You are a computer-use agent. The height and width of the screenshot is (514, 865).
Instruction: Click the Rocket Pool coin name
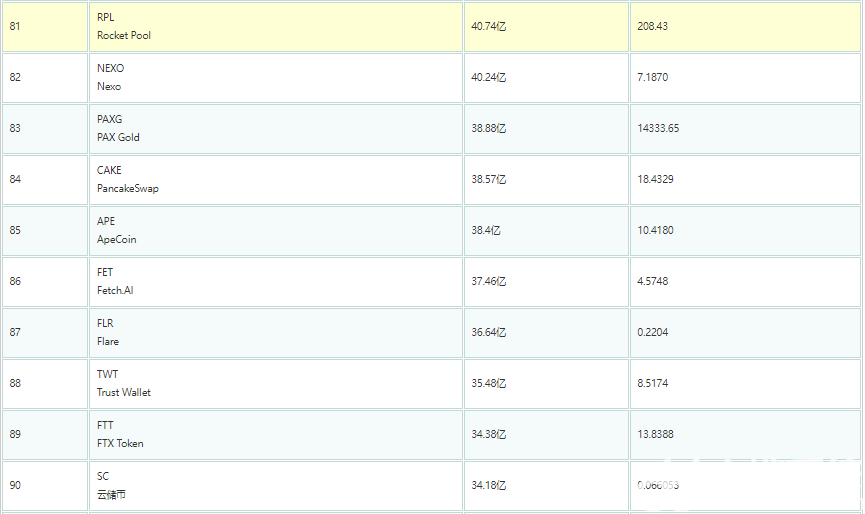pyautogui.click(x=124, y=35)
